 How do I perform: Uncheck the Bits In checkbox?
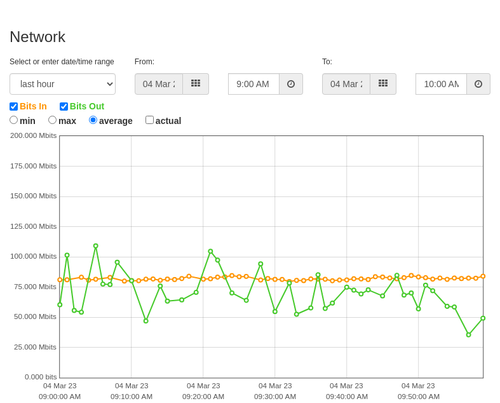[x=14, y=106]
